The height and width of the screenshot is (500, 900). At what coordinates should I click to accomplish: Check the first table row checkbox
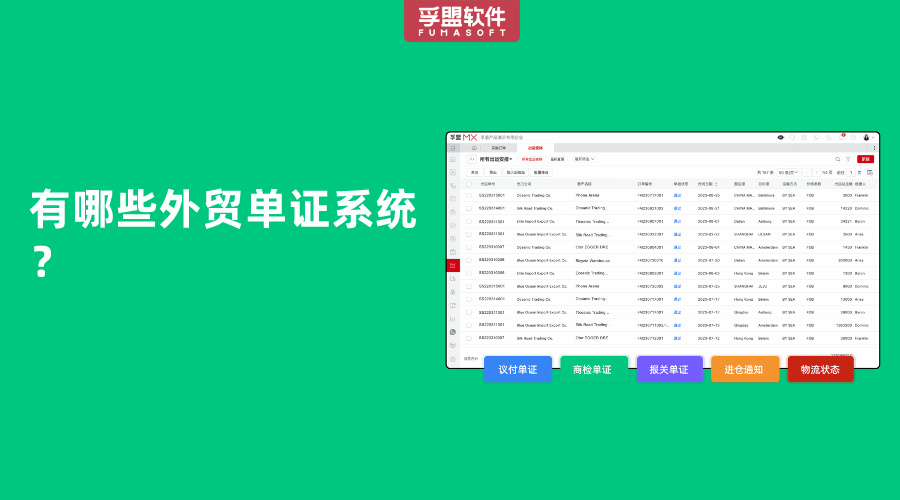point(469,196)
